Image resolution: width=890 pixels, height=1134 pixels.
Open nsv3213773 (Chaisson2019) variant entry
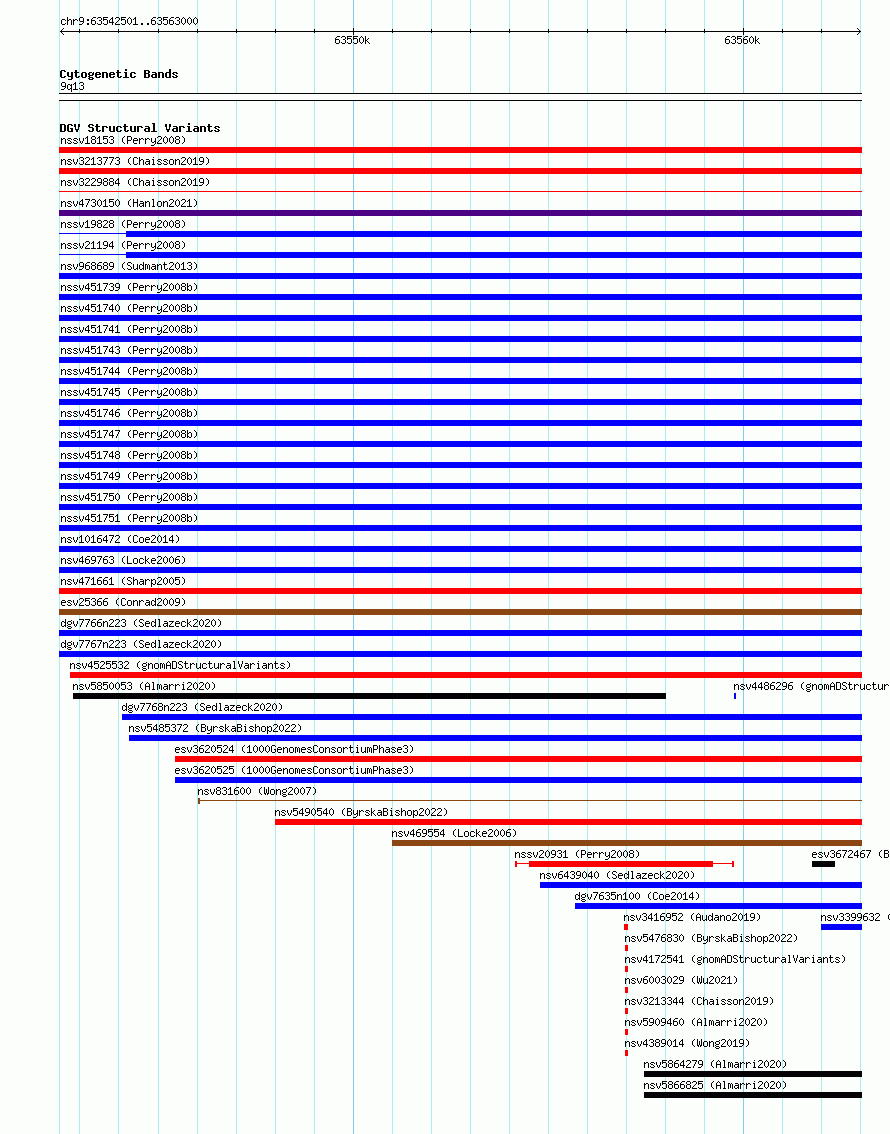point(135,161)
